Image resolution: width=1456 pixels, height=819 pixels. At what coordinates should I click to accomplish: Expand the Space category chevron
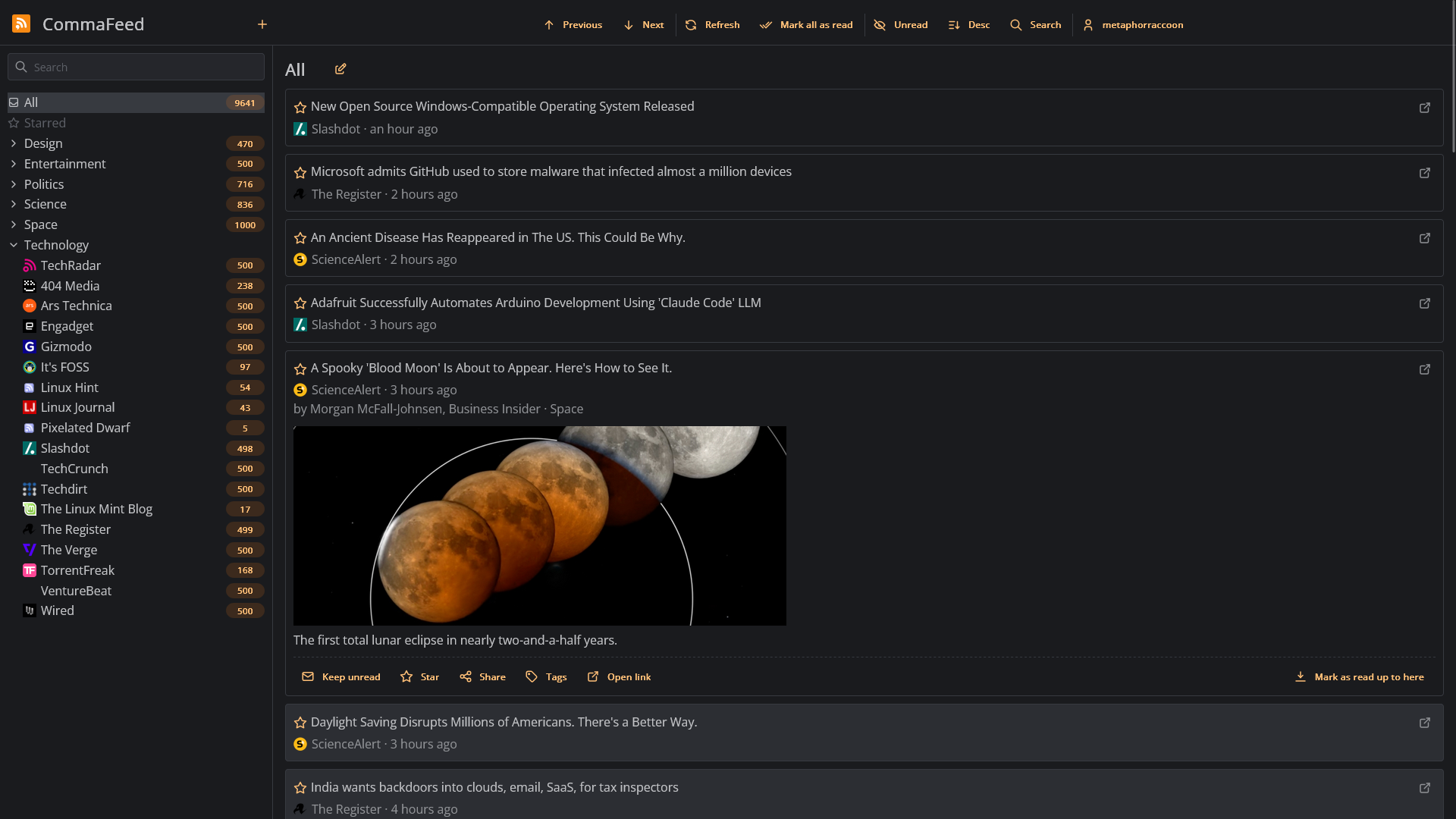pos(14,224)
